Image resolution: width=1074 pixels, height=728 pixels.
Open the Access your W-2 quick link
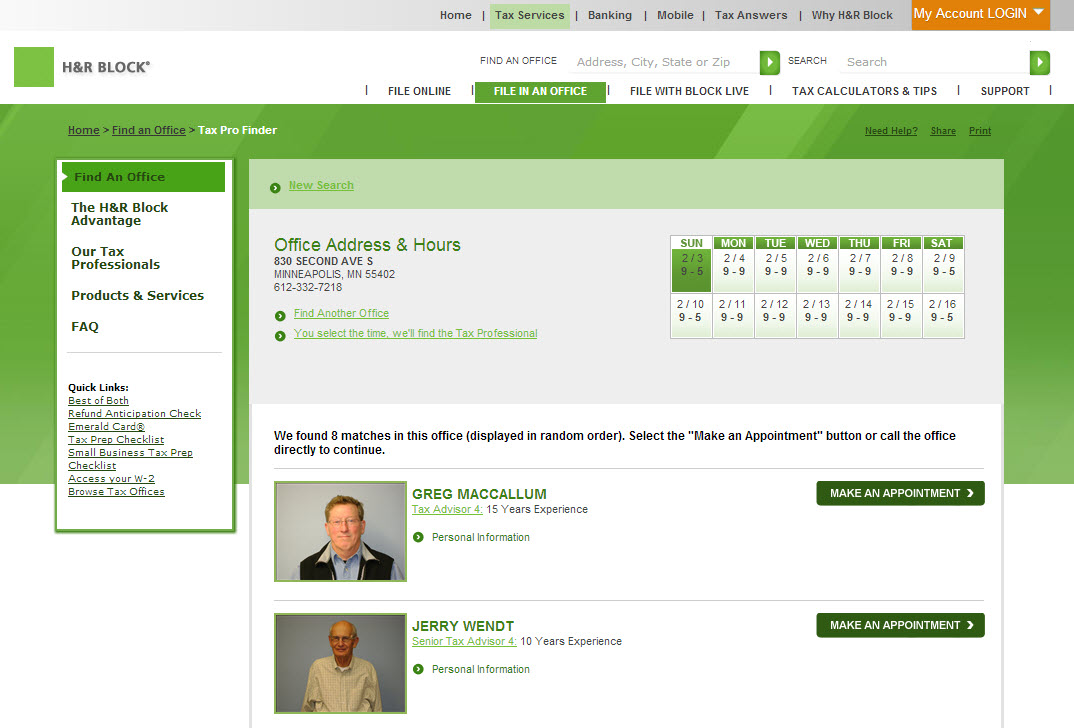point(111,479)
